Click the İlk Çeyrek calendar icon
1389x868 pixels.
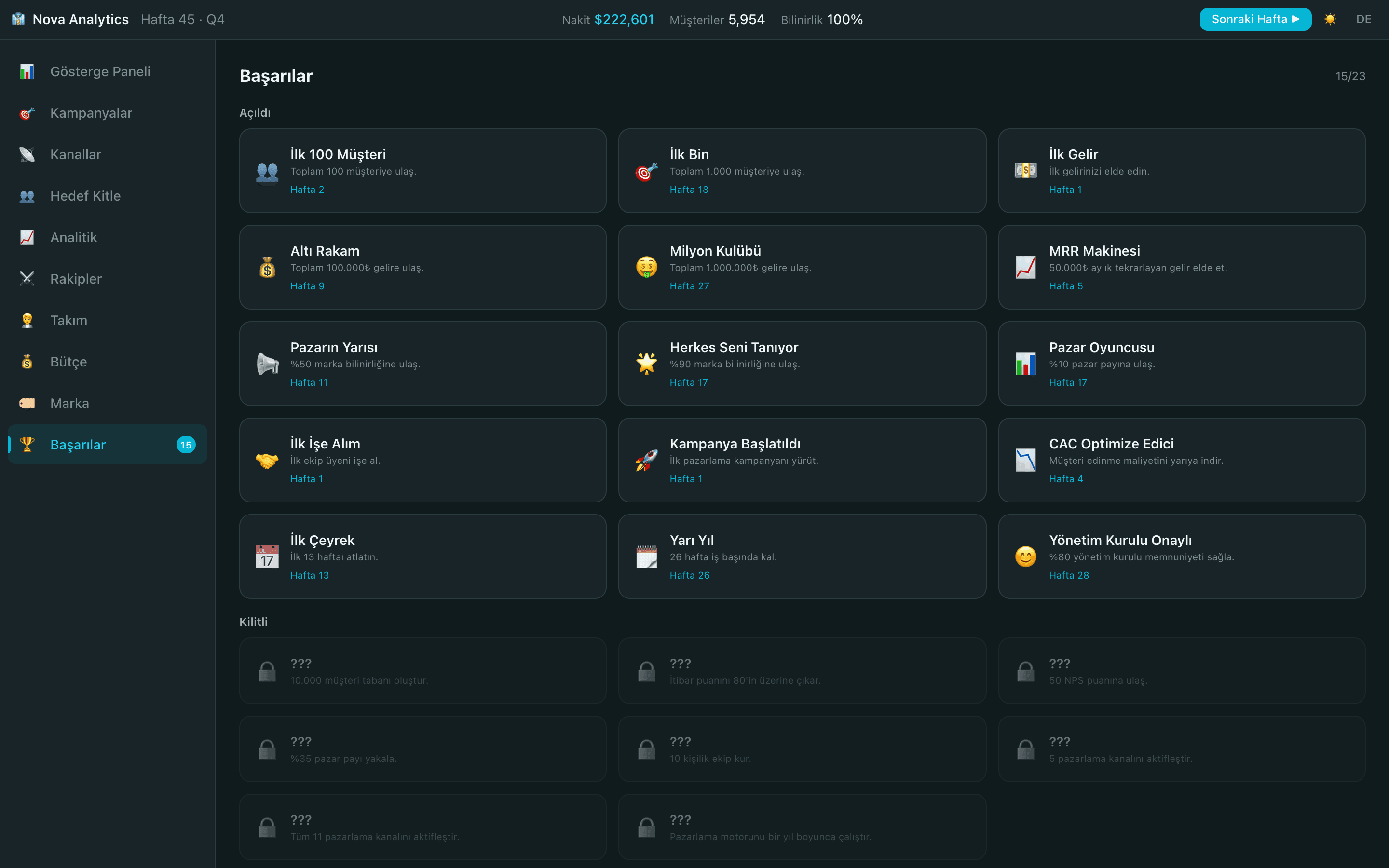click(267, 557)
